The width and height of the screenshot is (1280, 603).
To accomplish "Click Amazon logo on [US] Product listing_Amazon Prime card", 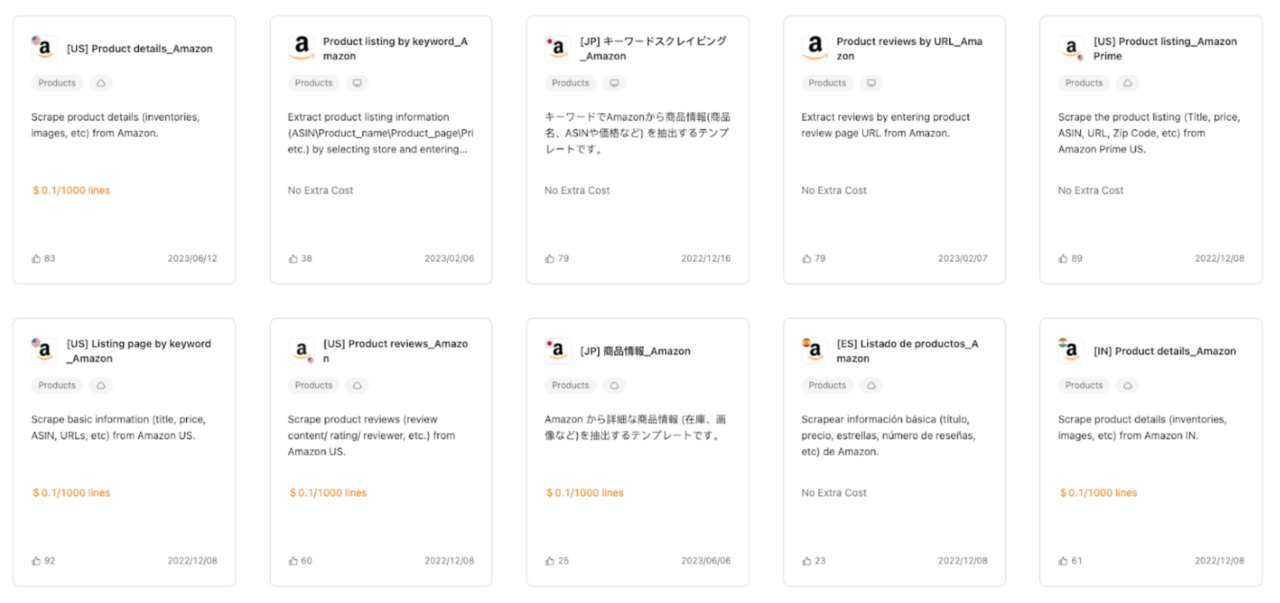I will point(1071,48).
